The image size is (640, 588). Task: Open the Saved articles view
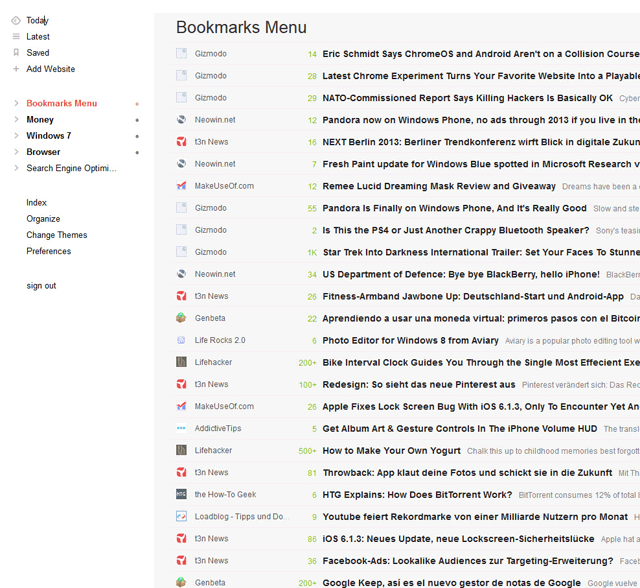(x=38, y=53)
